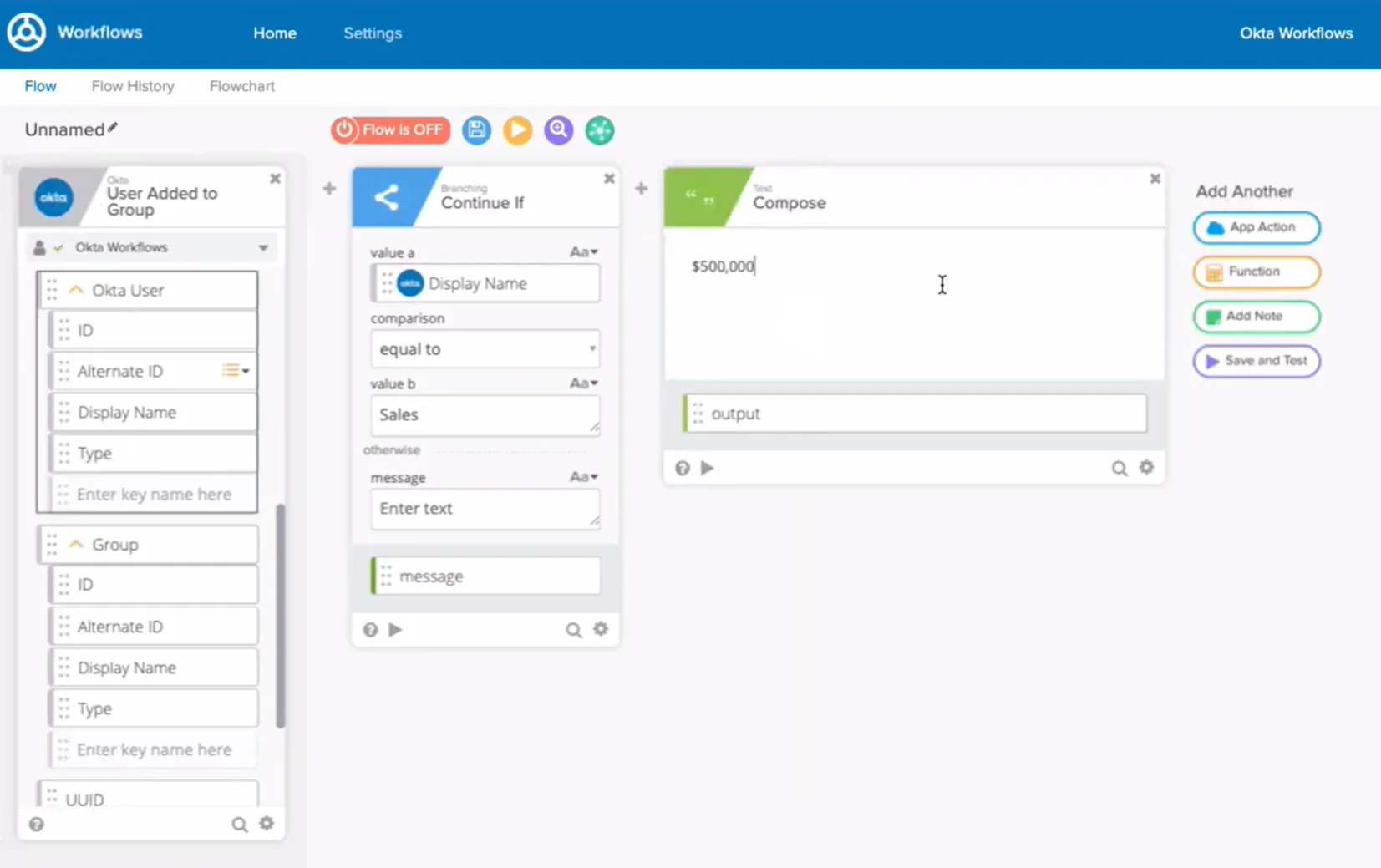Image resolution: width=1381 pixels, height=868 pixels.
Task: Click the purple magnifier search icon
Action: [558, 129]
